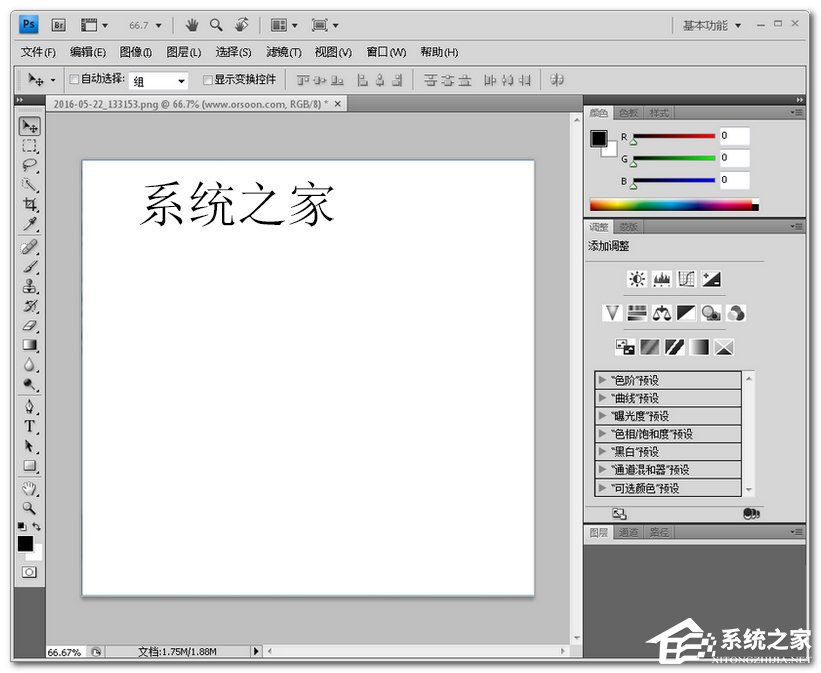
Task: Add a Curves adjustment icon
Action: pyautogui.click(x=686, y=279)
